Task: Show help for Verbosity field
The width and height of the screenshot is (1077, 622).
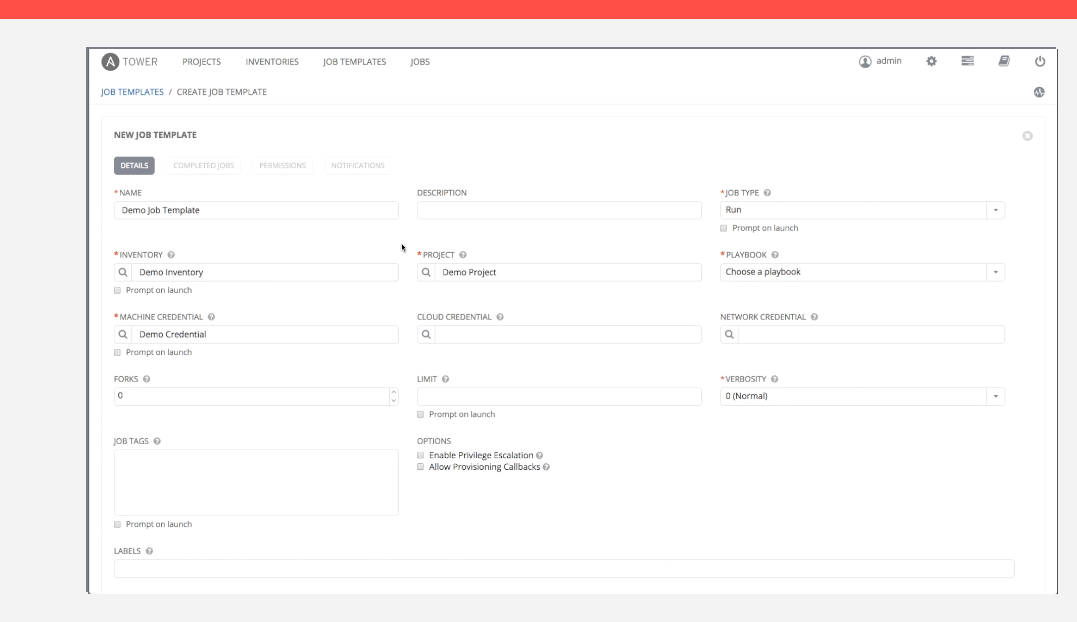Action: click(x=774, y=379)
